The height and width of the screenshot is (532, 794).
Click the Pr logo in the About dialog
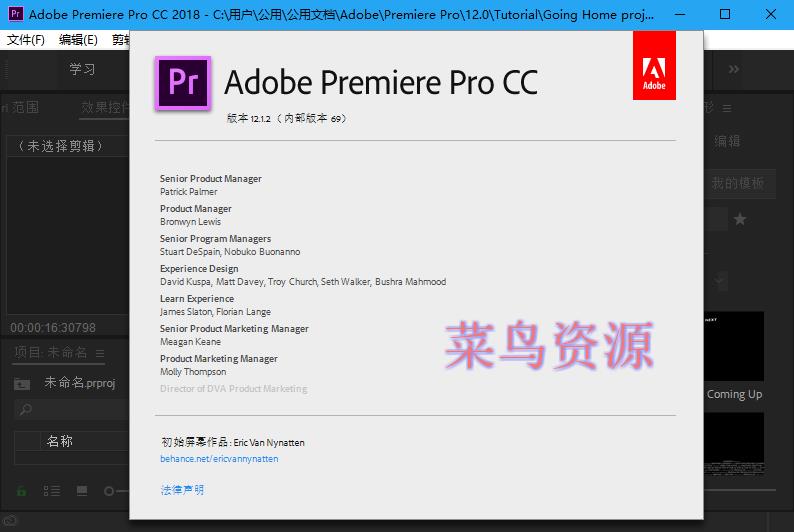183,83
